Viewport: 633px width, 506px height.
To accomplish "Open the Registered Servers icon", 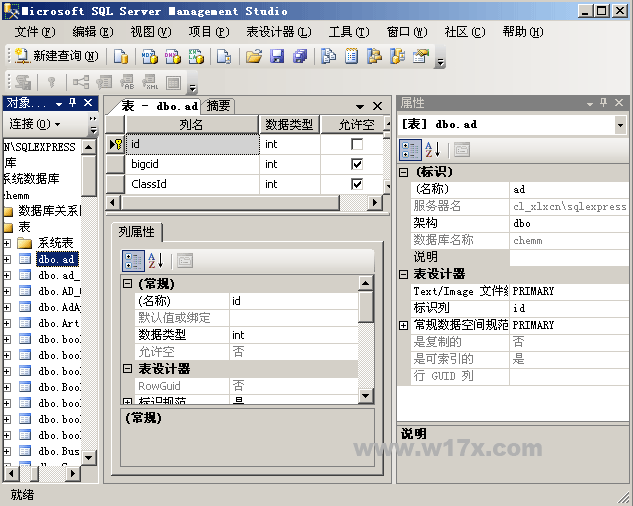I will (328, 56).
